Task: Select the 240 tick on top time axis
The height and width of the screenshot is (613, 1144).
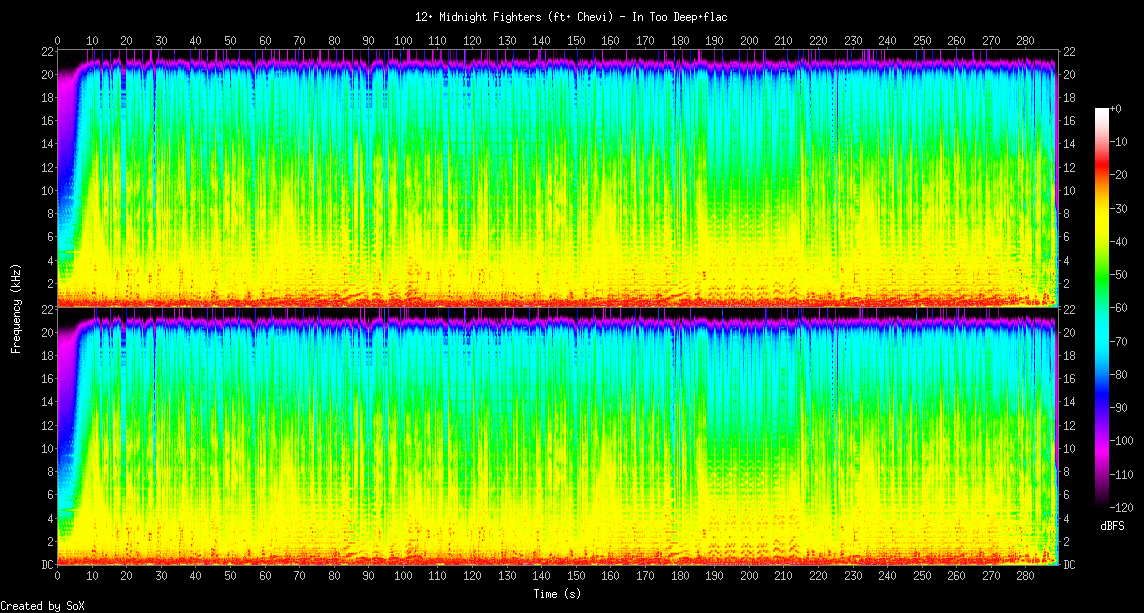Action: [x=887, y=40]
